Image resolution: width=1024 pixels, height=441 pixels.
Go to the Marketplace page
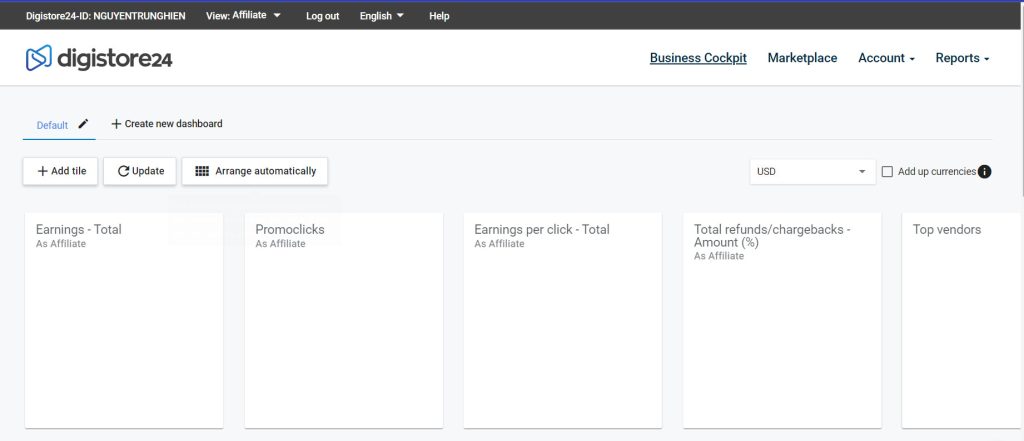802,58
